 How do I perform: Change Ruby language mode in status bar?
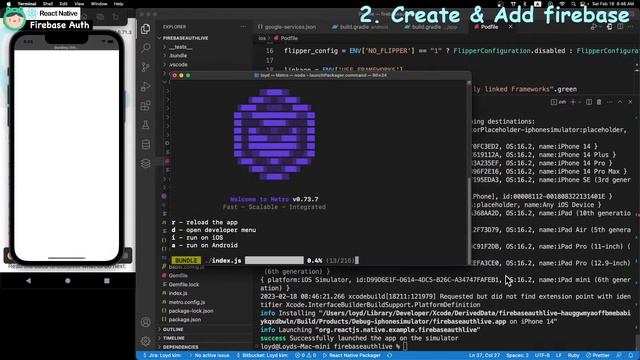tap(573, 356)
